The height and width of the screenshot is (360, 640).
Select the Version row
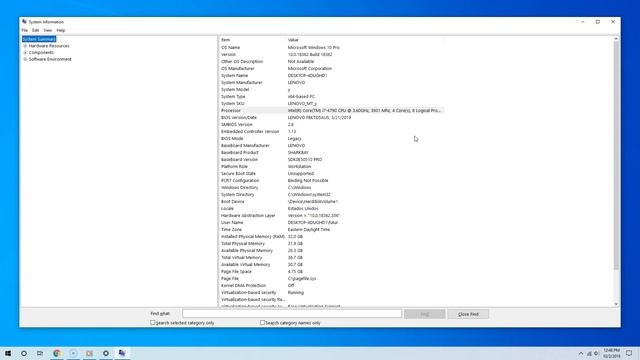pos(331,54)
